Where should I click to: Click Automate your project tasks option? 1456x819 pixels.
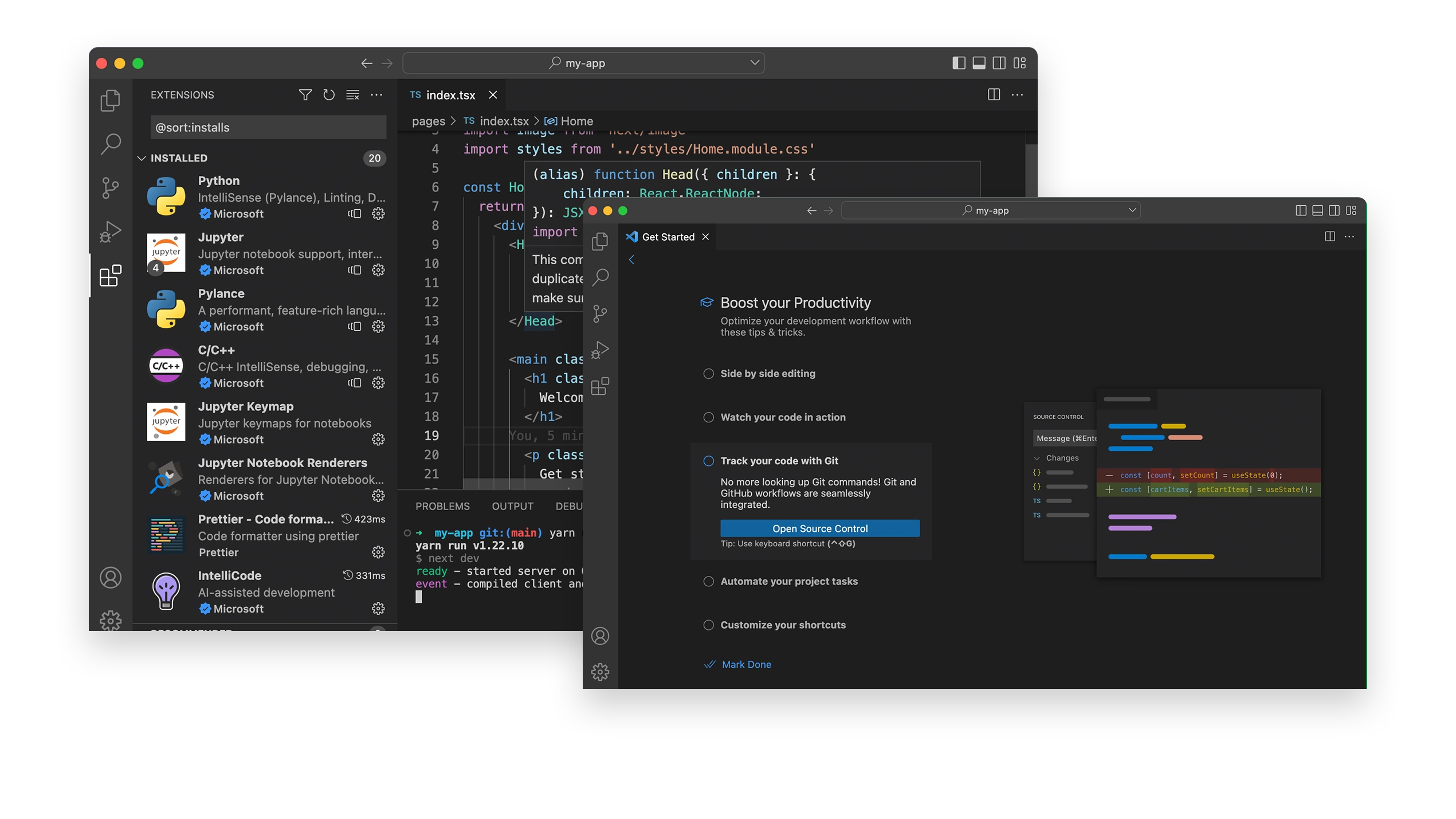pos(789,581)
